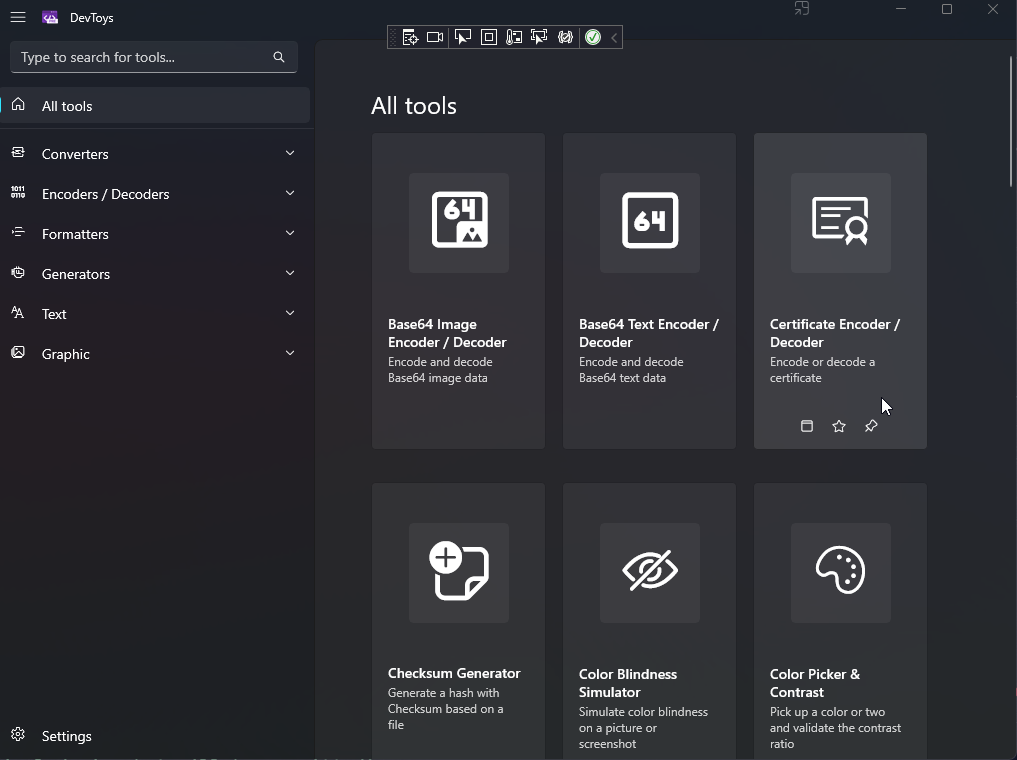Viewport: 1017px width, 760px height.
Task: Click the Text category icon
Action: [x=18, y=313]
